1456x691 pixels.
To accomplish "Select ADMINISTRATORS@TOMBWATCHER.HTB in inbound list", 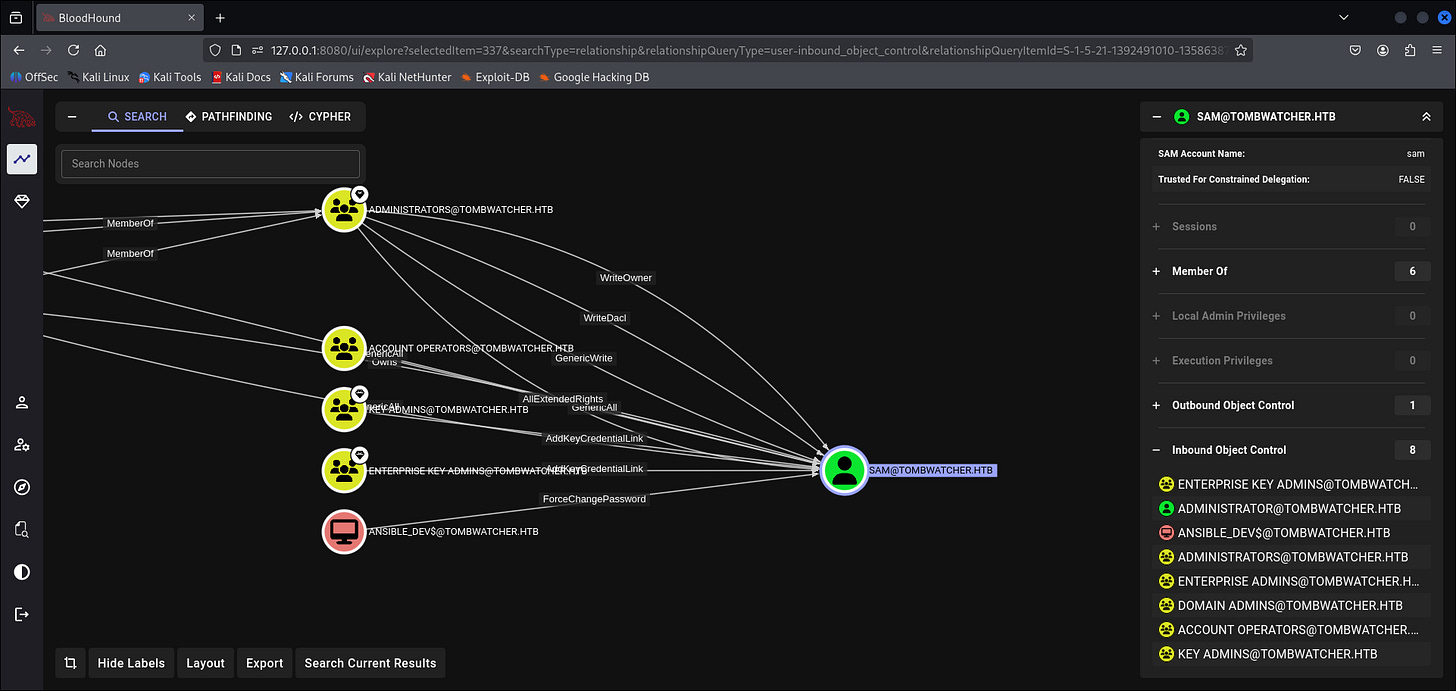I will pyautogui.click(x=1290, y=557).
